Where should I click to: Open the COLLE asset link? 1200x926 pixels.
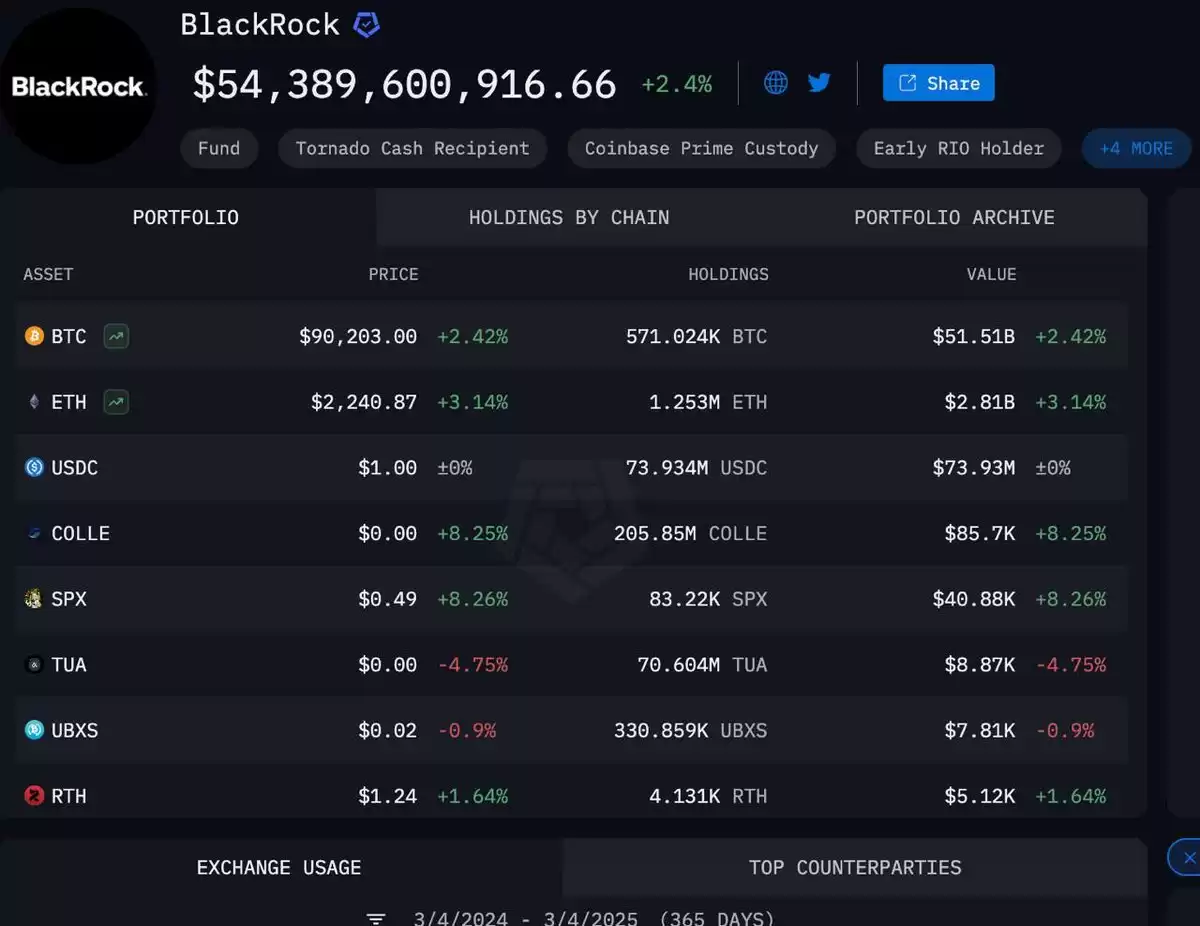click(x=81, y=533)
